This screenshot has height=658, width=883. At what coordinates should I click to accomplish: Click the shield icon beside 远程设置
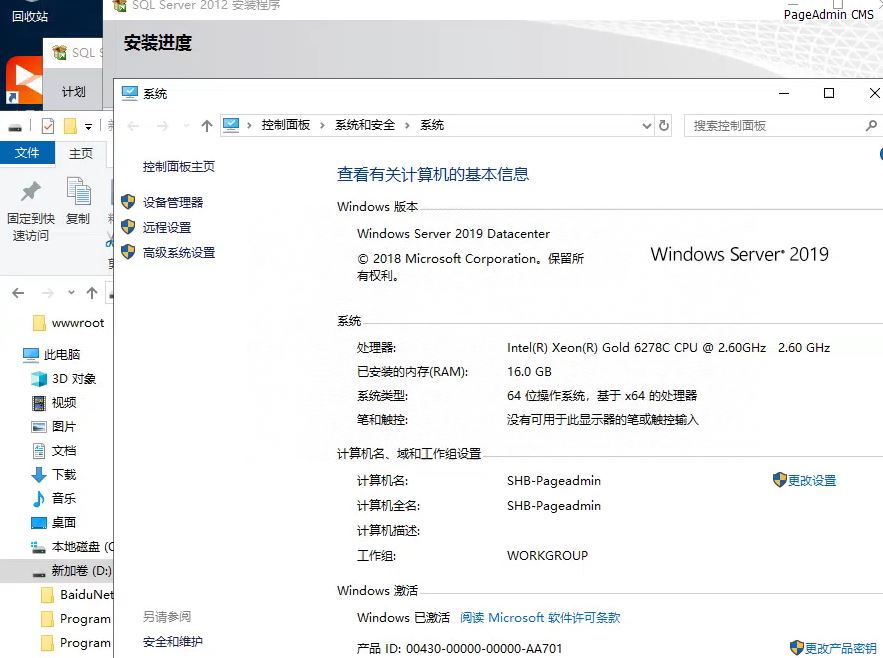point(128,226)
